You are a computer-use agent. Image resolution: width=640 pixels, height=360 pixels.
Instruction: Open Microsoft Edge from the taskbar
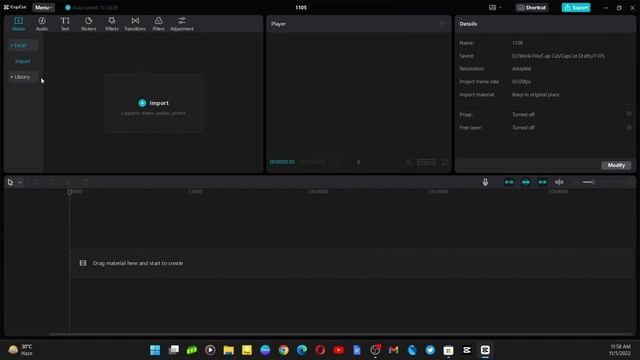tap(302, 350)
